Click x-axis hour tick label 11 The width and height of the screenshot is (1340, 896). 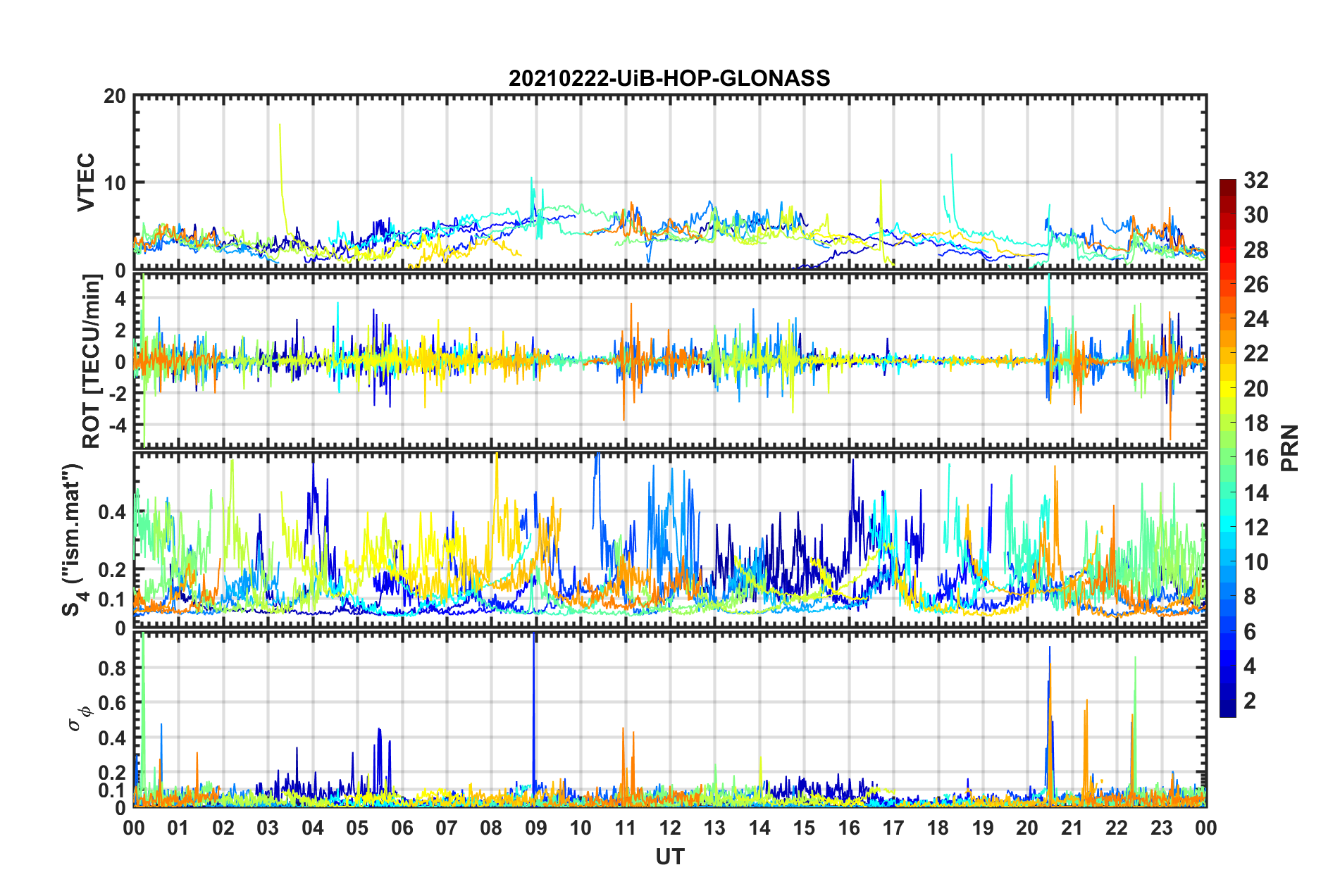pos(626,828)
